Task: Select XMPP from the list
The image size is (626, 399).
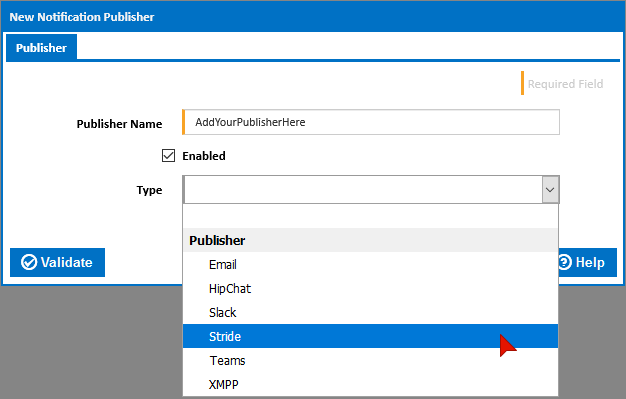Action: (370, 384)
